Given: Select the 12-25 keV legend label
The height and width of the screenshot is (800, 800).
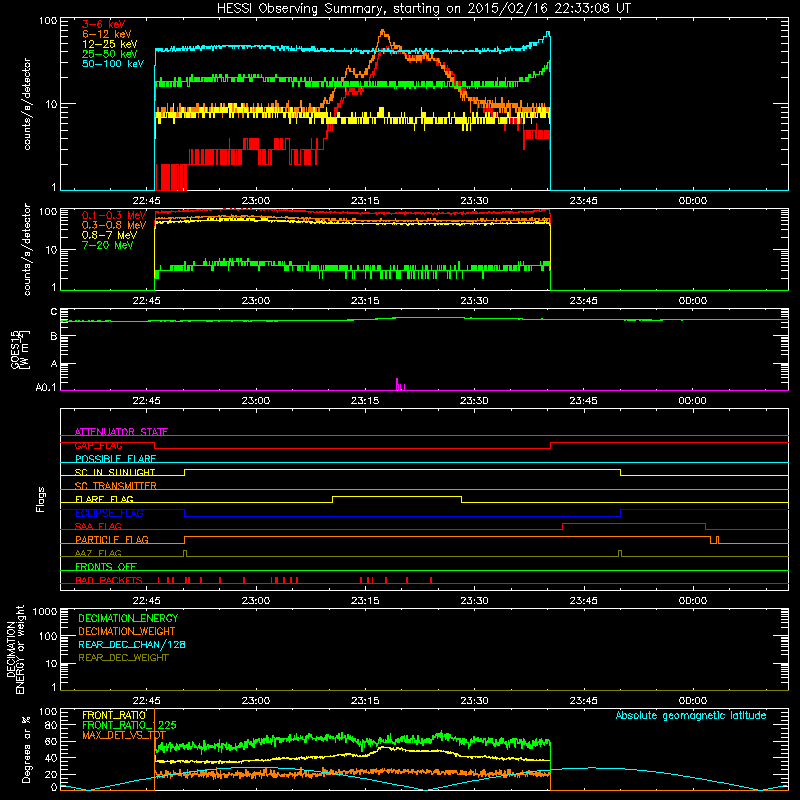Looking at the screenshot, I should pyautogui.click(x=110, y=44).
